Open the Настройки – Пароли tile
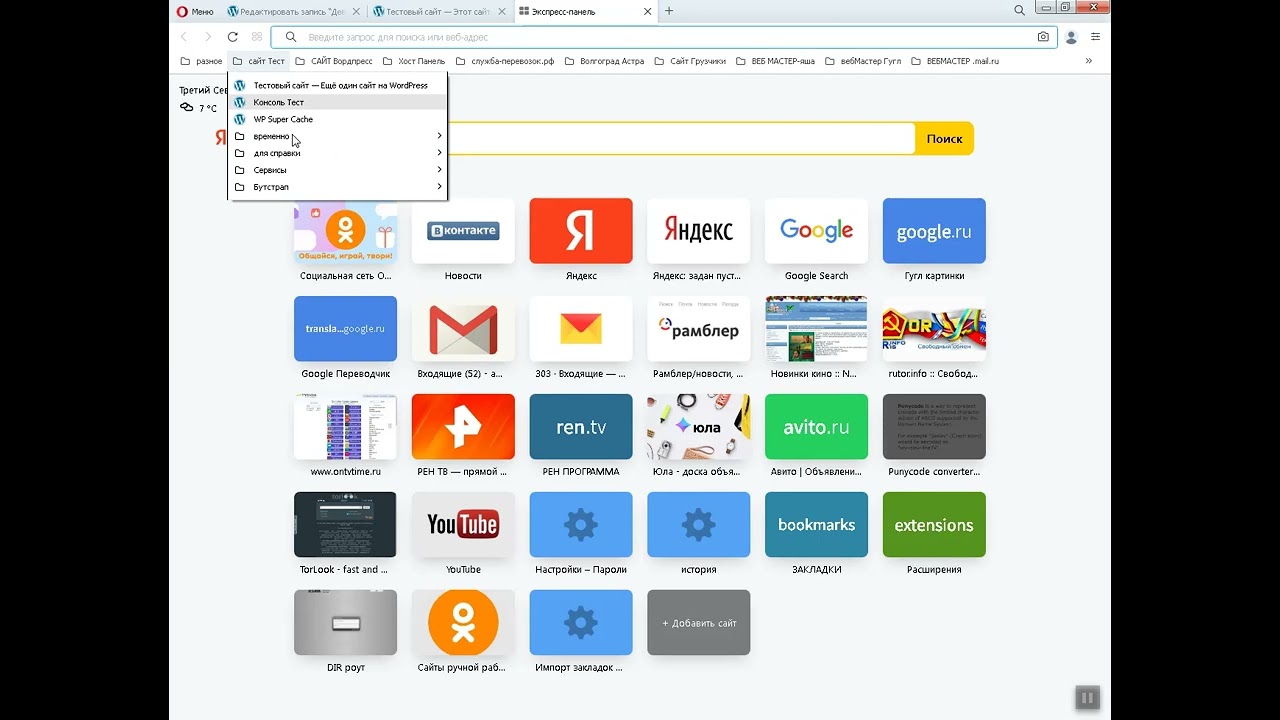 click(581, 525)
